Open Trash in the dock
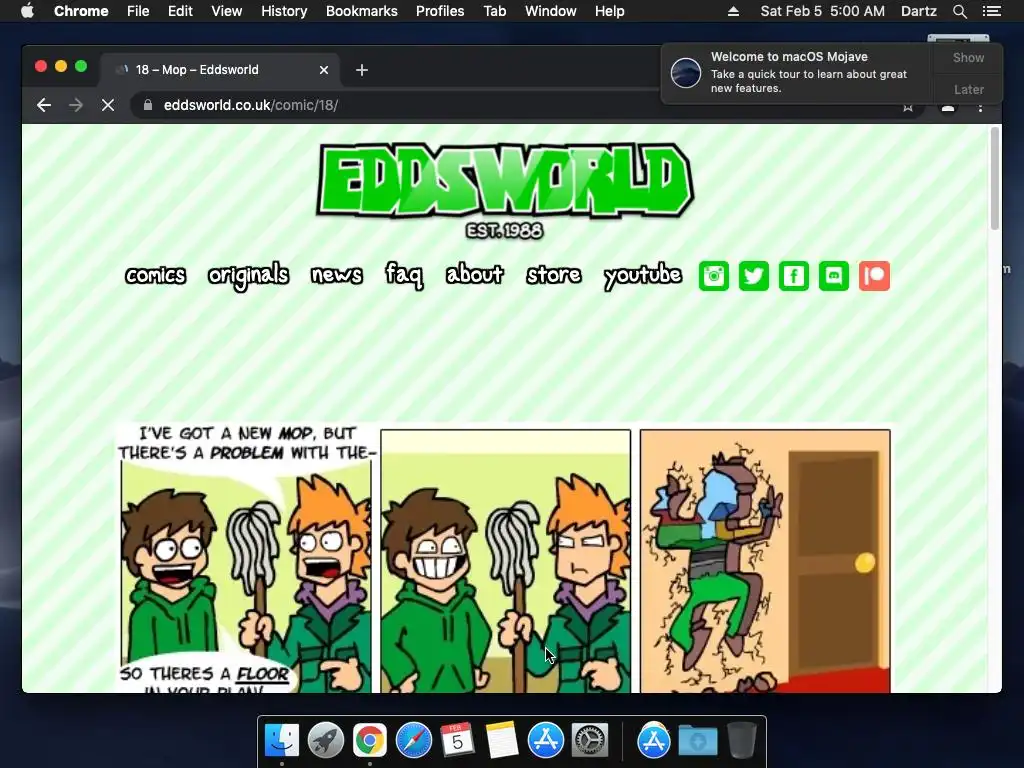Viewport: 1024px width, 768px height. coord(741,741)
